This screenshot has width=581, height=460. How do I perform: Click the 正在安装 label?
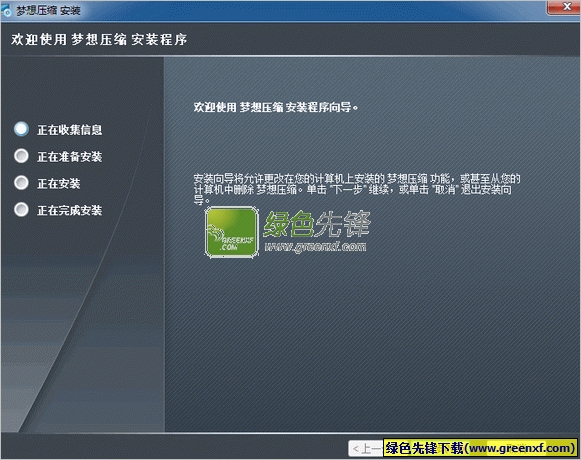pos(59,183)
